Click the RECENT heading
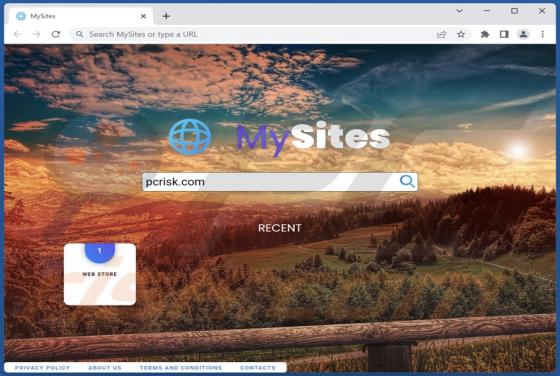This screenshot has height=376, width=560. (280, 228)
